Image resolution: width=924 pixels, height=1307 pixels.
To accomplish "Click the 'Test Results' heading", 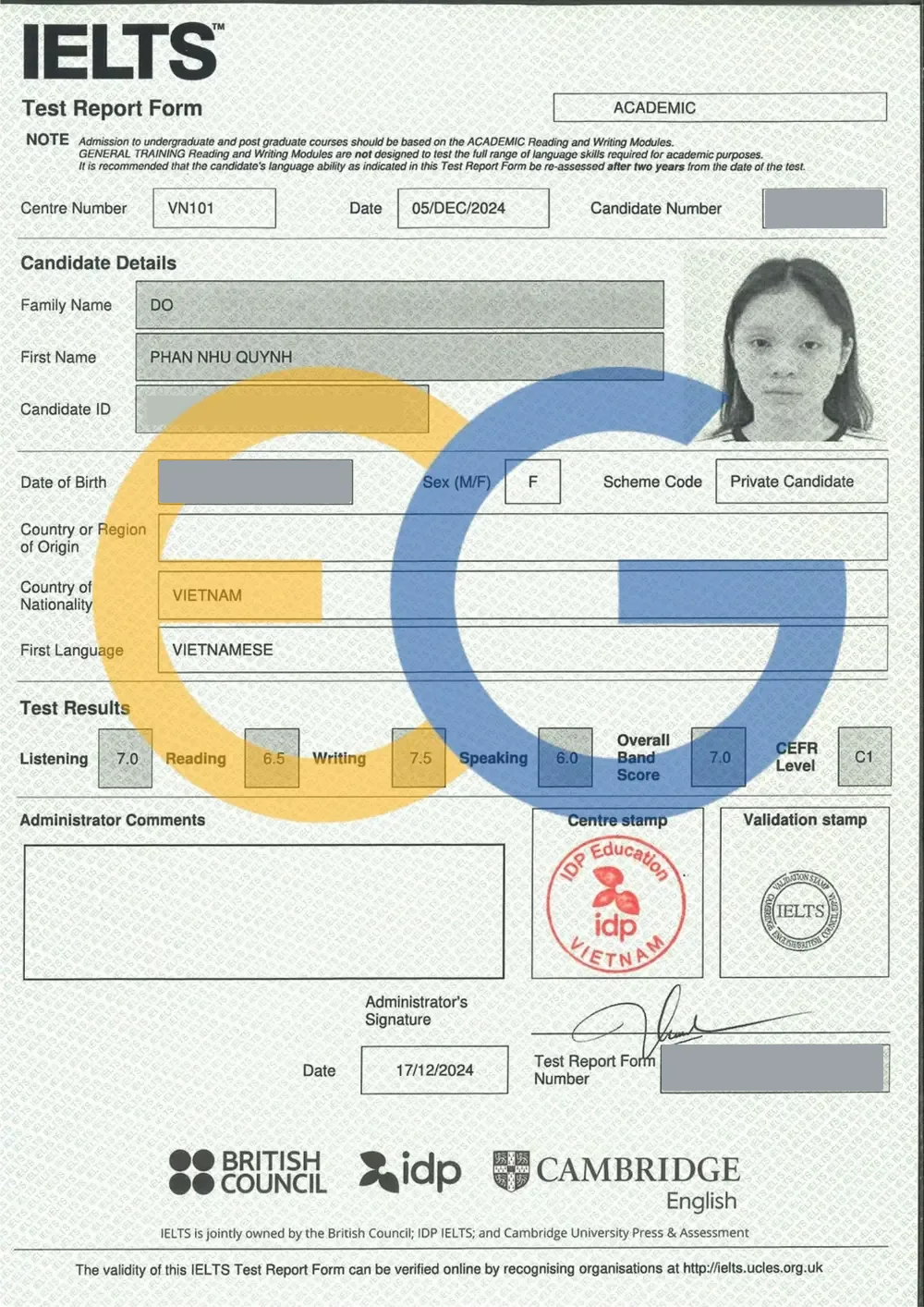I will tap(75, 708).
